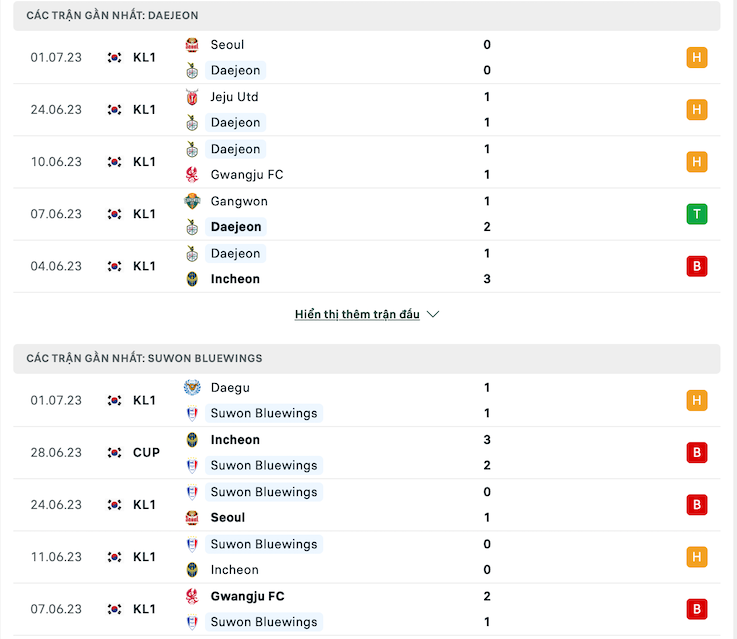Open the Suwon Bluewings team in the 01.07.23 Daegu match
737x639 pixels.
264,413
